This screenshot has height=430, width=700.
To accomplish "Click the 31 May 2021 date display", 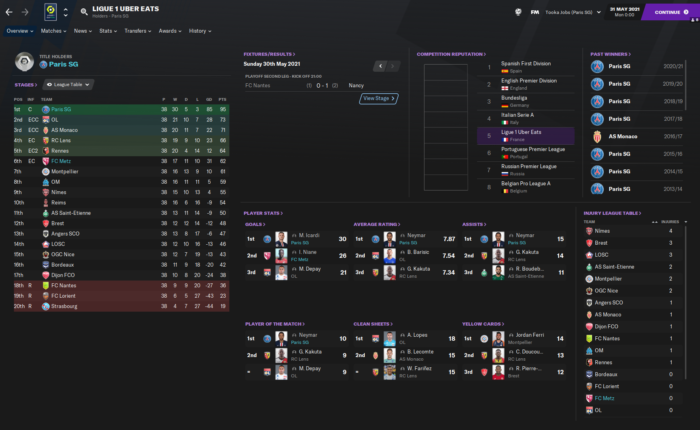I will click(x=625, y=12).
